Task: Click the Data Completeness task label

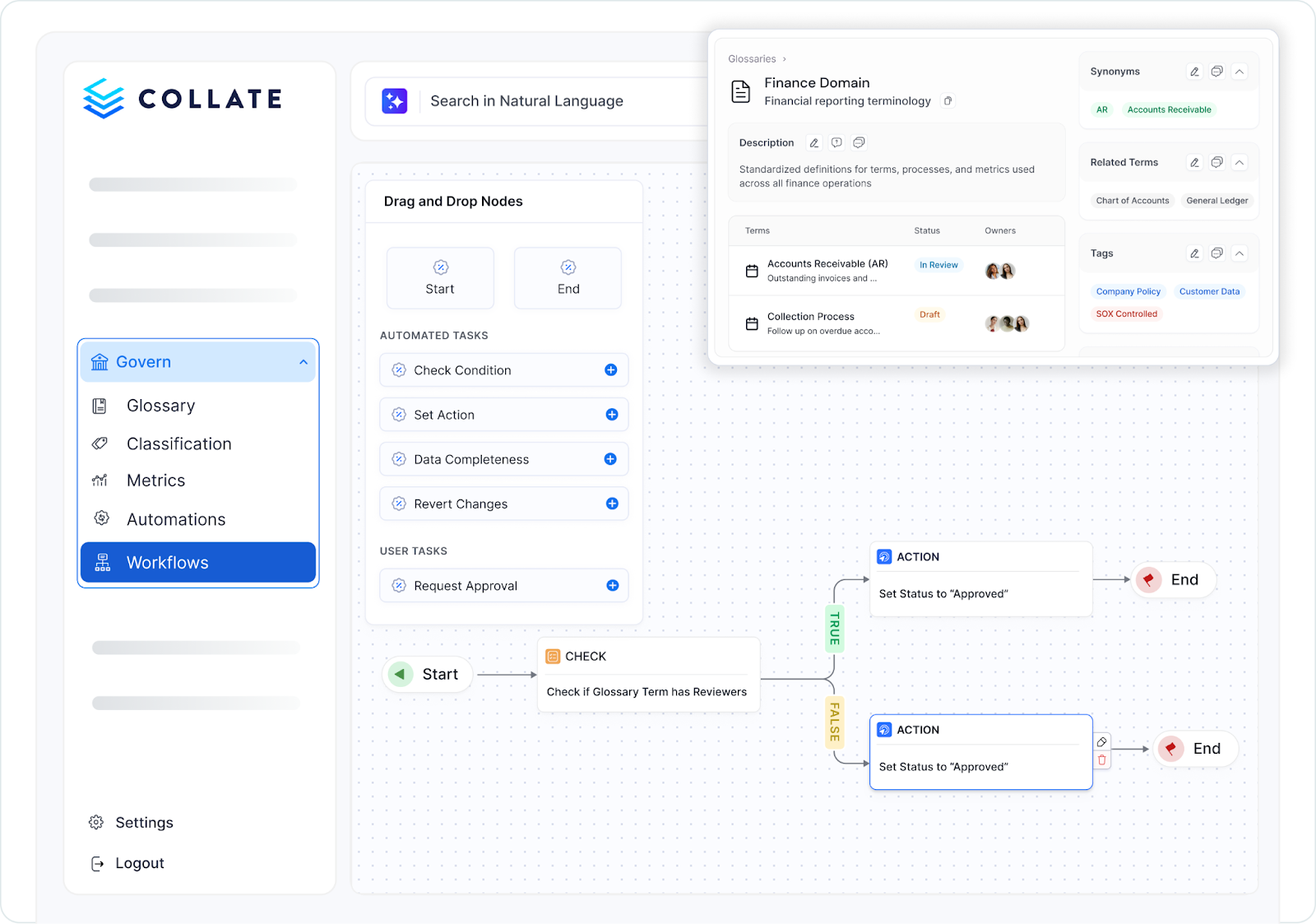Action: click(471, 459)
